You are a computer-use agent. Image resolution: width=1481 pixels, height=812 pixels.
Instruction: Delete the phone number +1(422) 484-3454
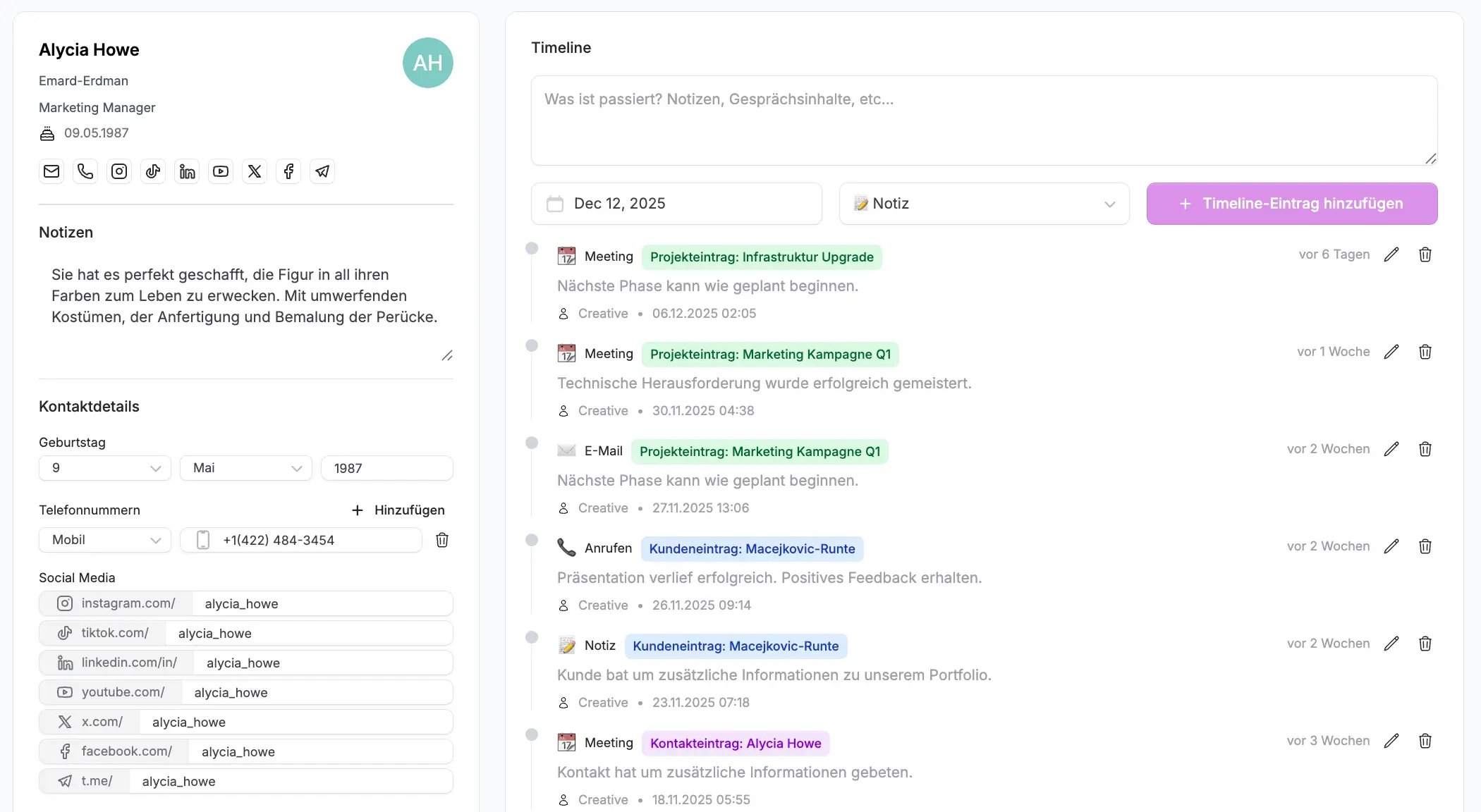[x=442, y=540]
